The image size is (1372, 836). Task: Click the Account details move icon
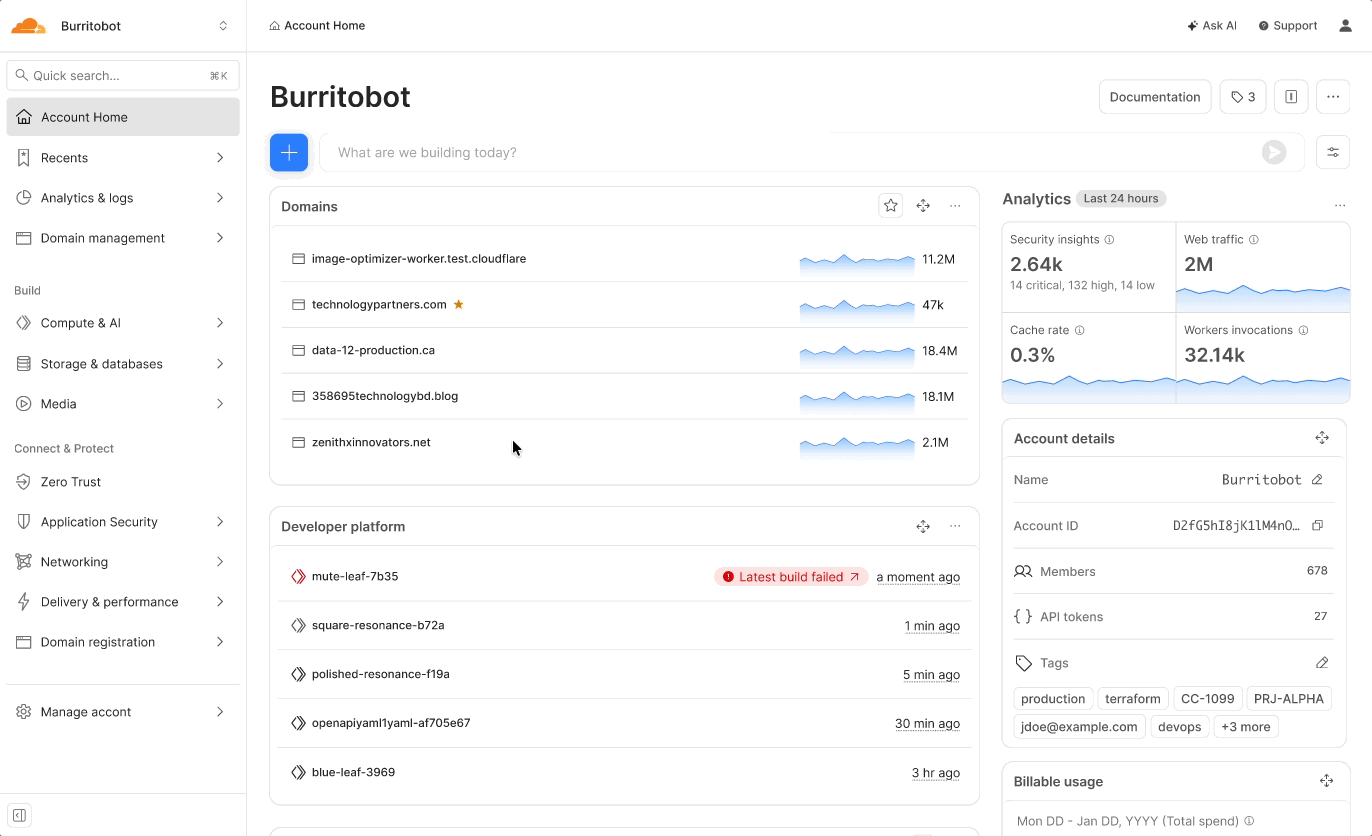click(x=1322, y=438)
